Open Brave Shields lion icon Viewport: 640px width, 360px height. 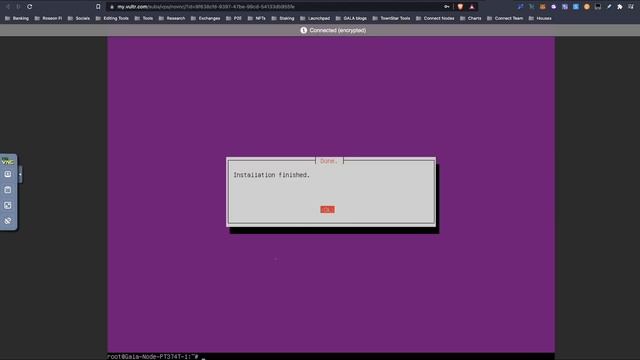click(x=460, y=7)
